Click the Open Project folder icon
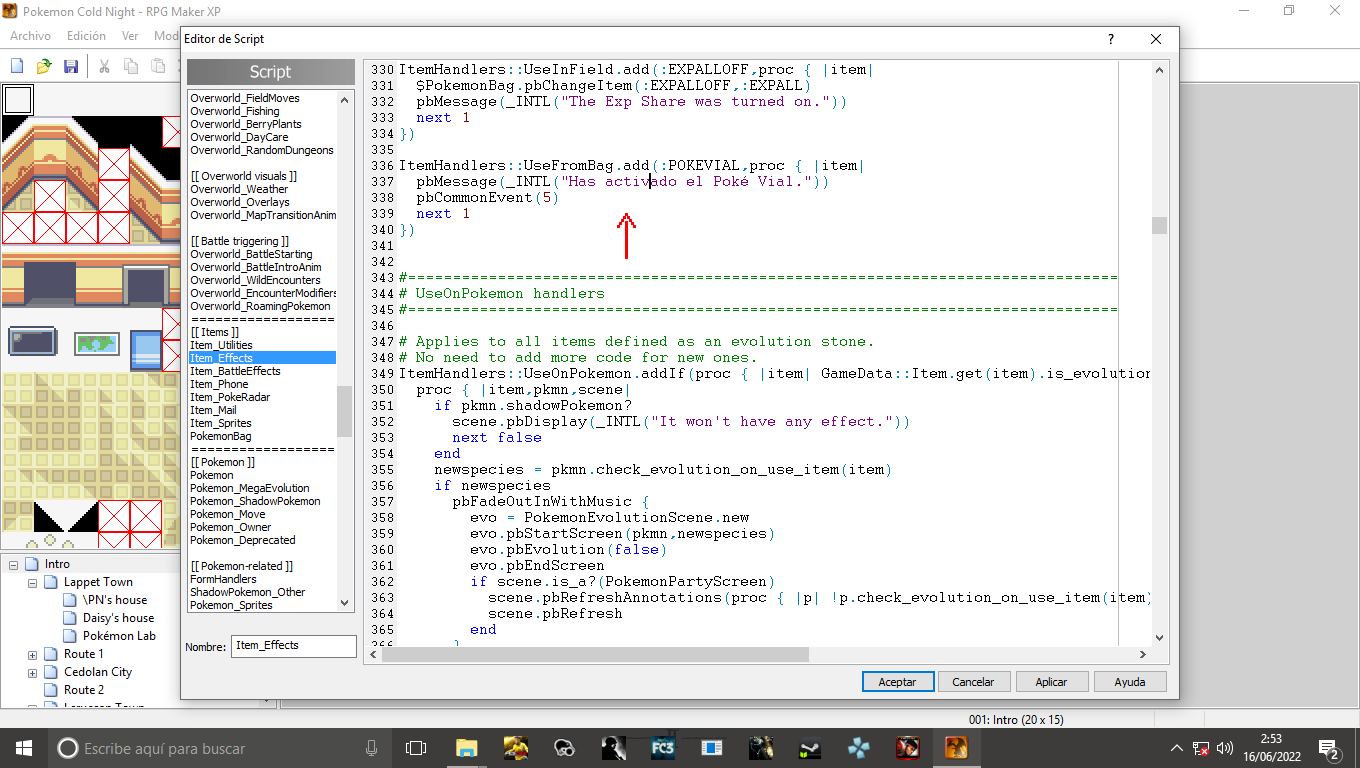Image resolution: width=1360 pixels, height=768 pixels. (x=44, y=66)
